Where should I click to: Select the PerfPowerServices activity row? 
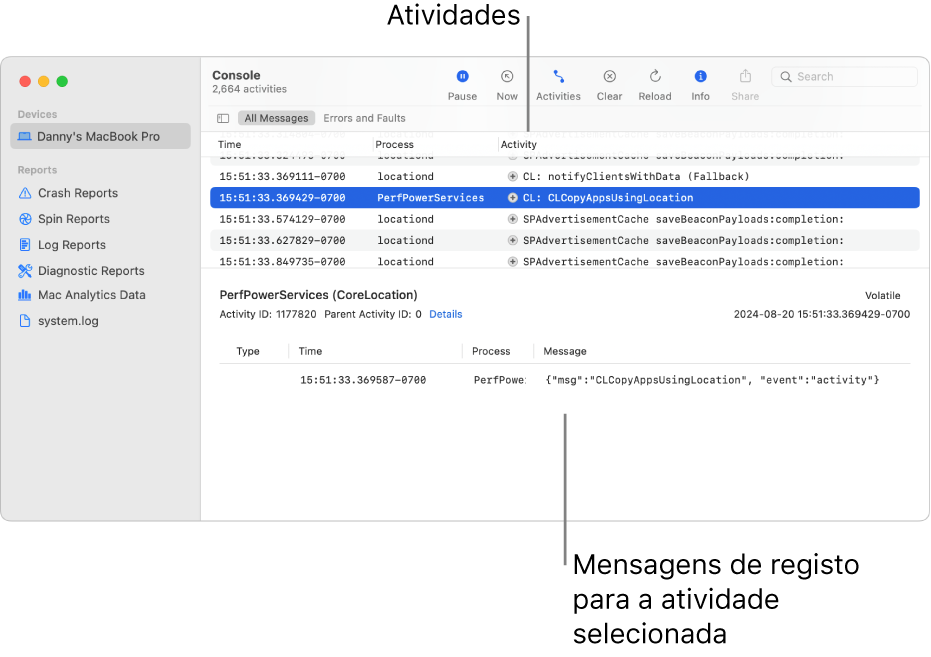[565, 198]
